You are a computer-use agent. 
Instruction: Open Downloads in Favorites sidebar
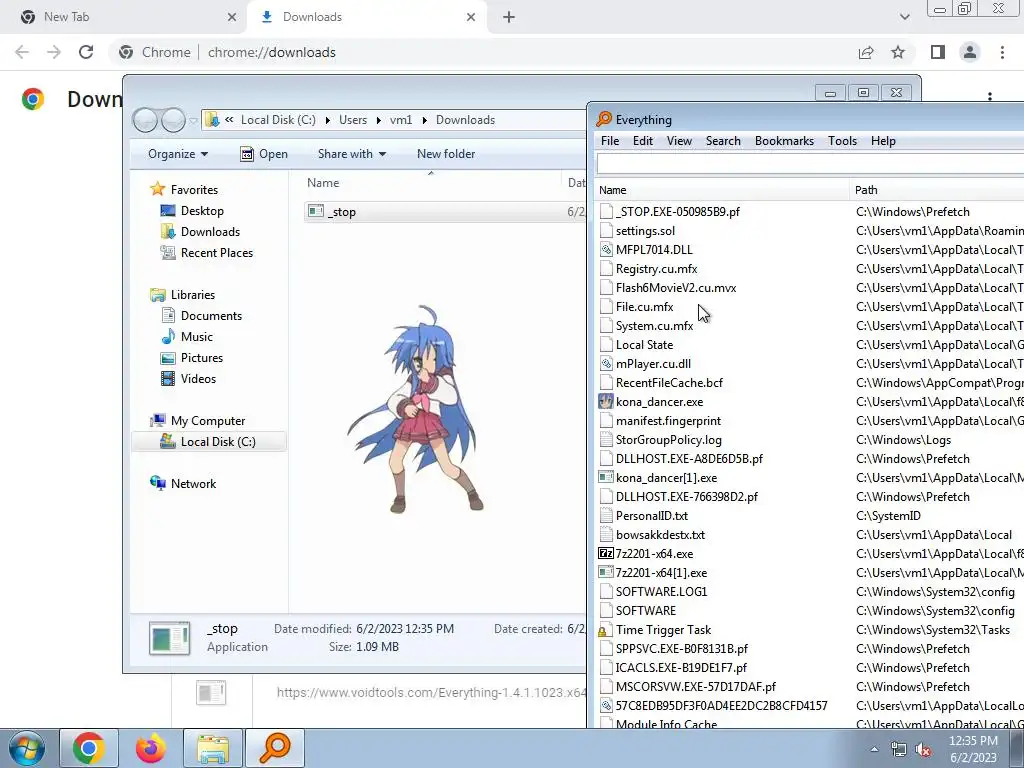[x=210, y=232]
